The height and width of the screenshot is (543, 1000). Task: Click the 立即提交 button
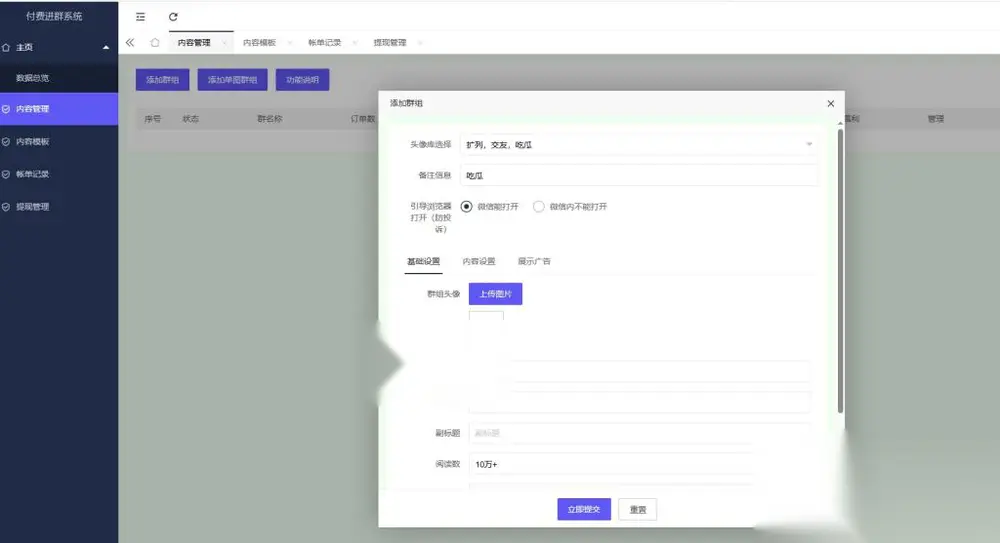pos(584,509)
